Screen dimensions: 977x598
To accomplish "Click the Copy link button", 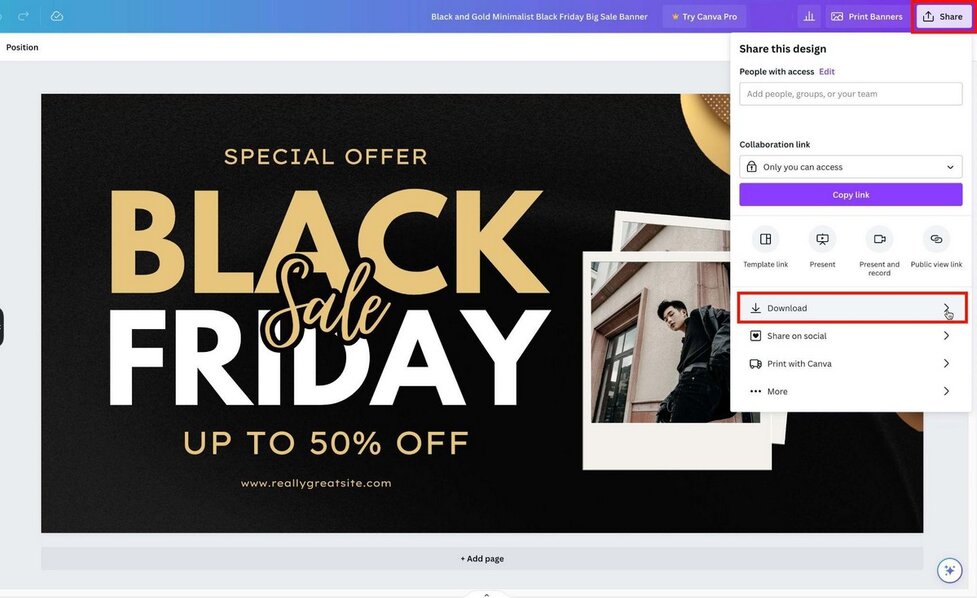I will (850, 195).
